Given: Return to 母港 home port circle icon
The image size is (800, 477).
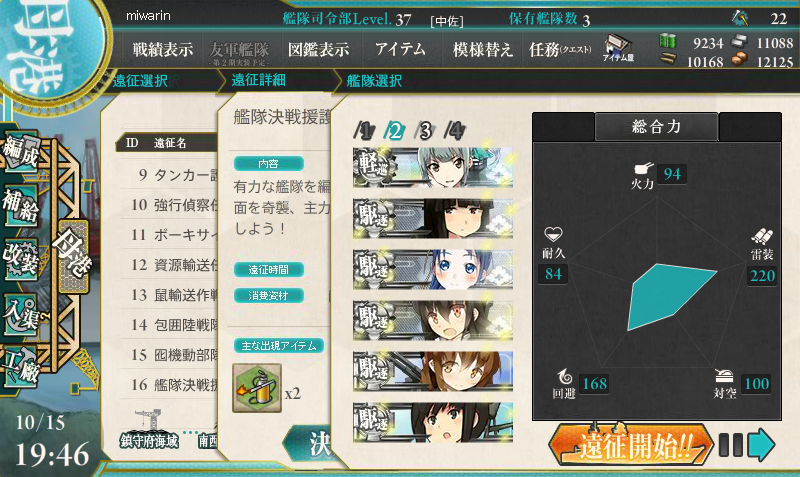Looking at the screenshot, I should point(51,48).
